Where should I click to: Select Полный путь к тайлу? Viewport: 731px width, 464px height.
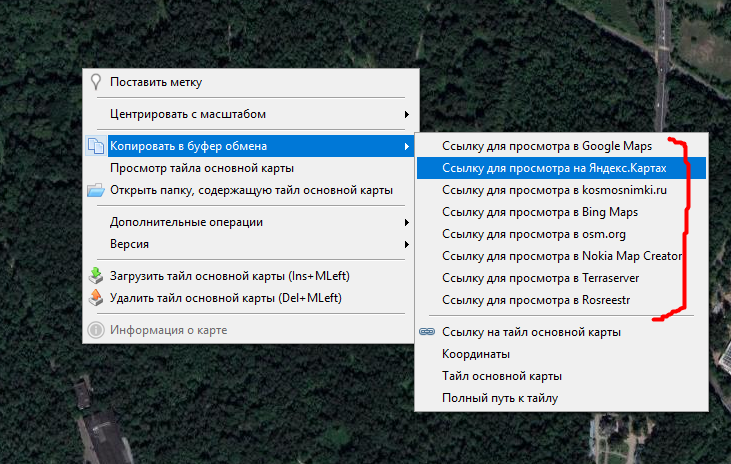click(x=499, y=398)
